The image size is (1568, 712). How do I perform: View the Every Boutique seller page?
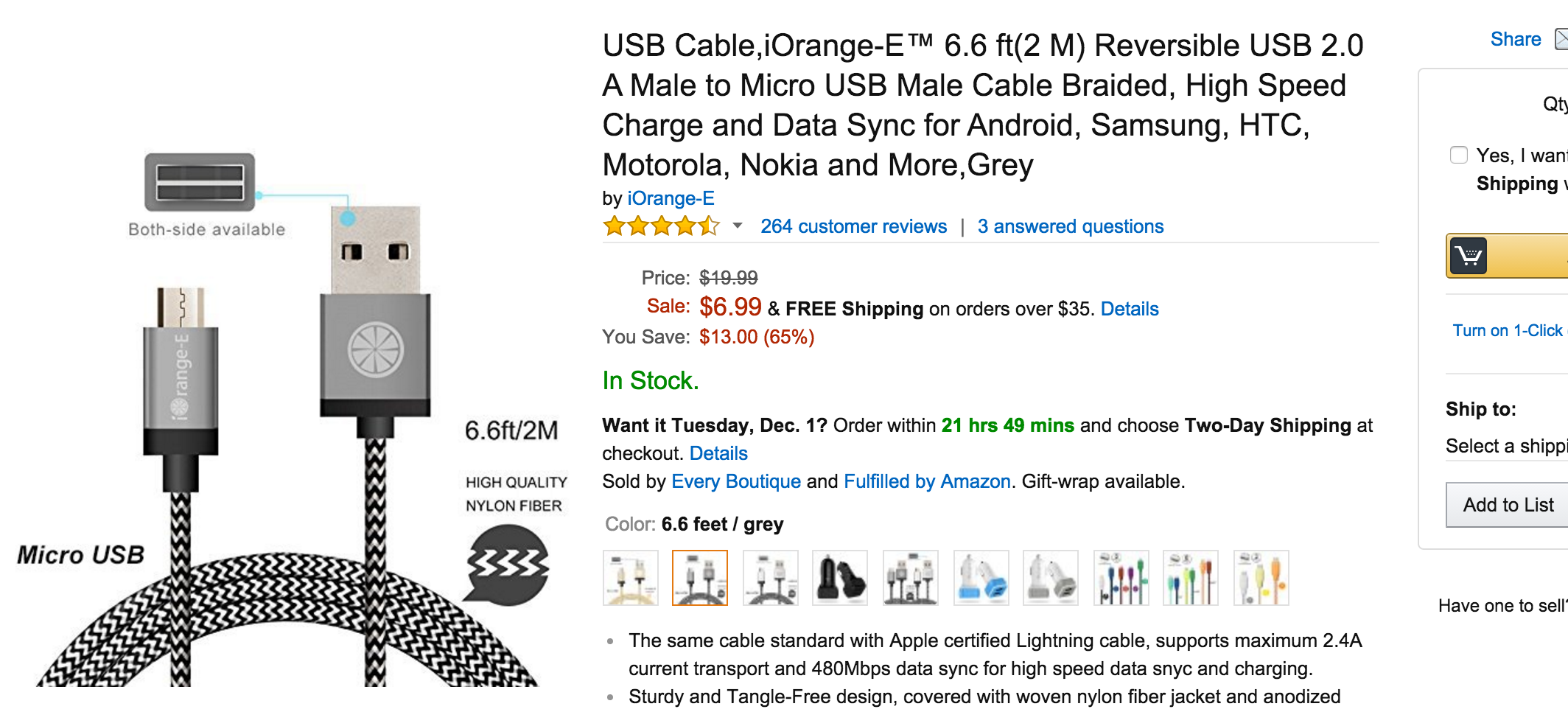(x=736, y=481)
